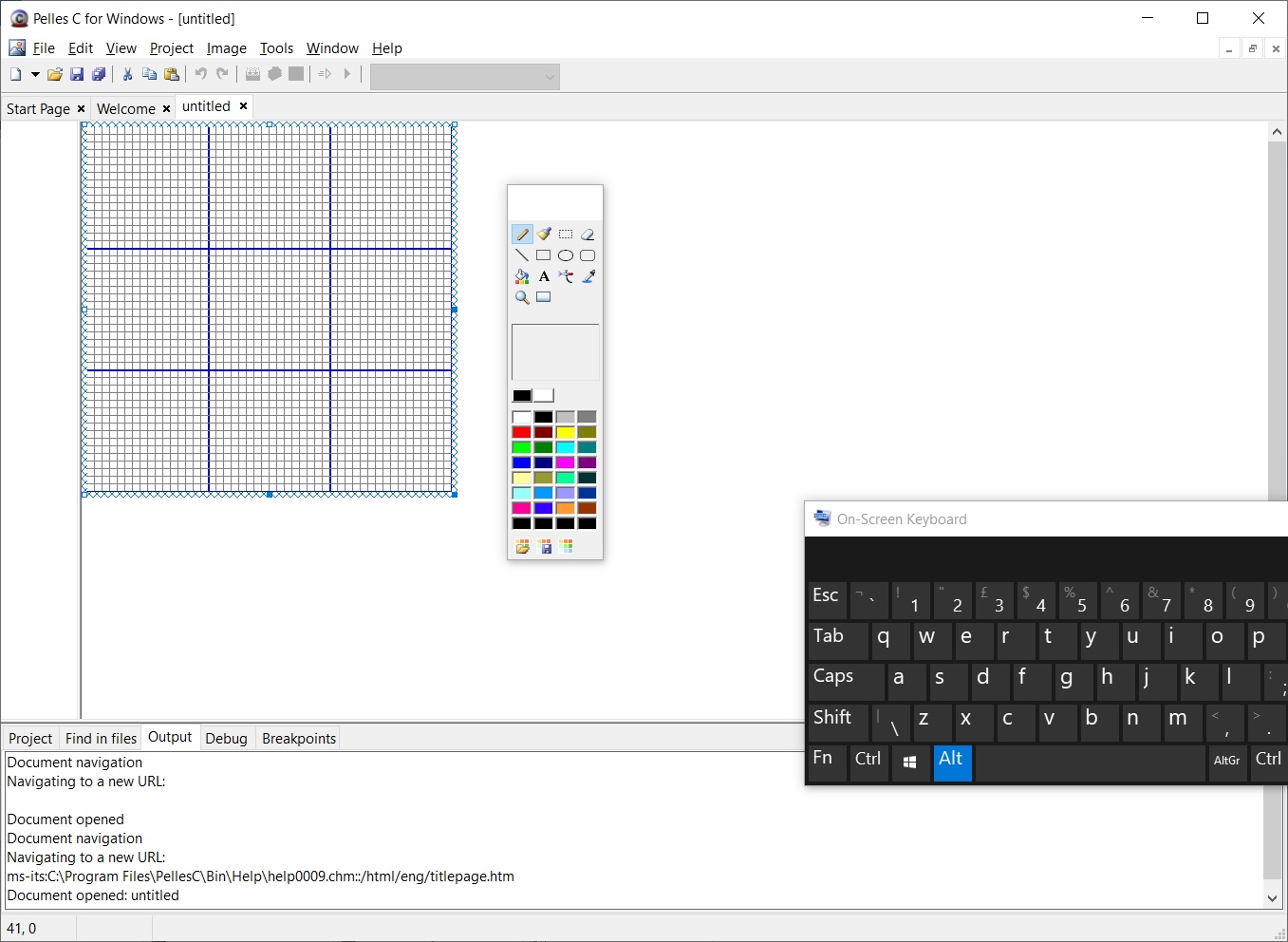Click the Paste clipboard icon
This screenshot has height=942, width=1288.
tap(172, 74)
